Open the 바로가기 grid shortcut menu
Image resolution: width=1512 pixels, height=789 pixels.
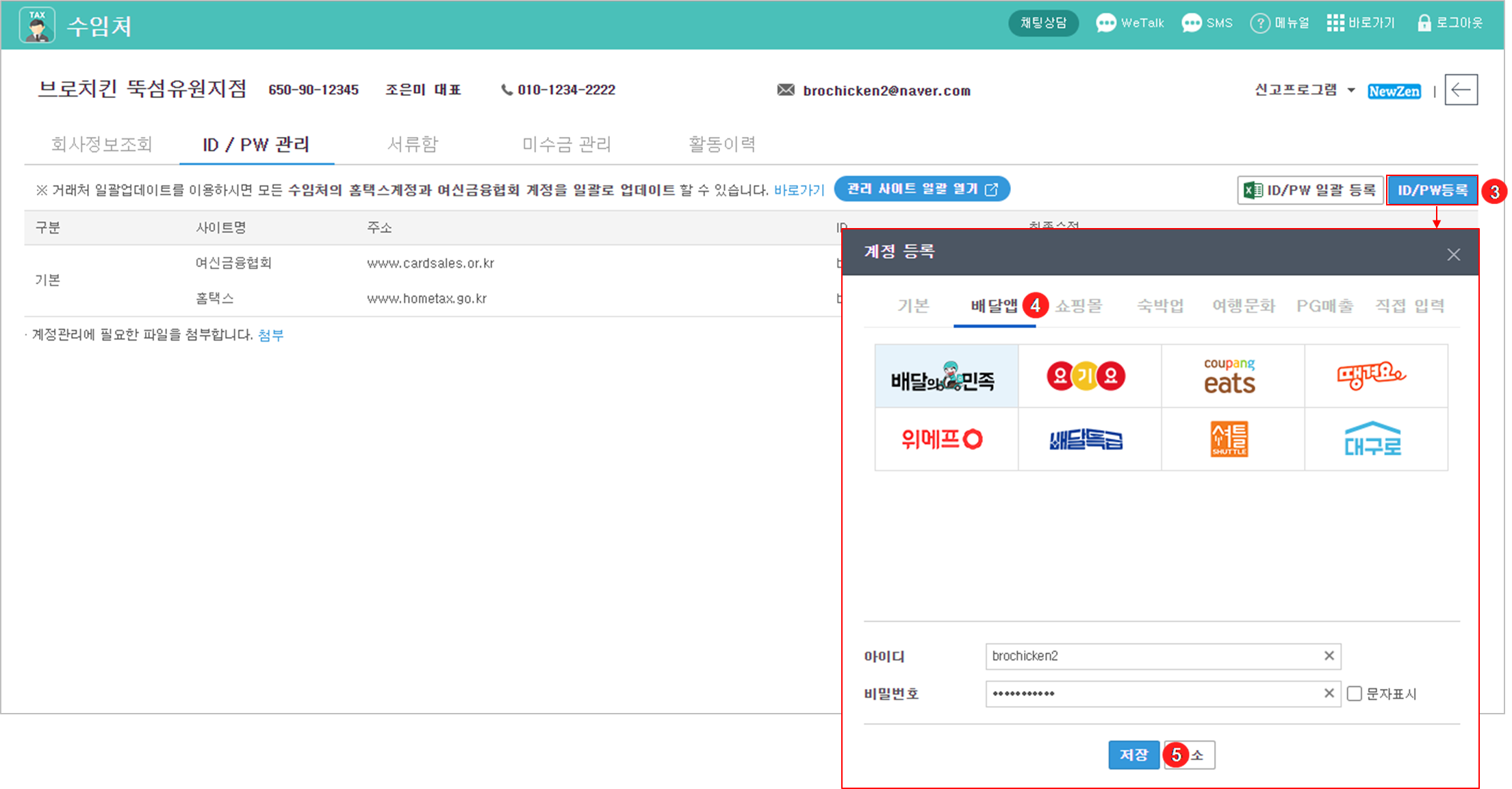(x=1361, y=23)
